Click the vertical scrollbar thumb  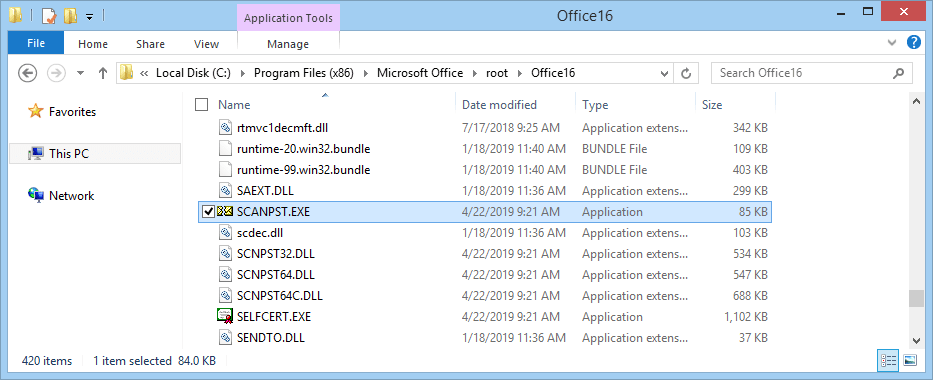[917, 299]
